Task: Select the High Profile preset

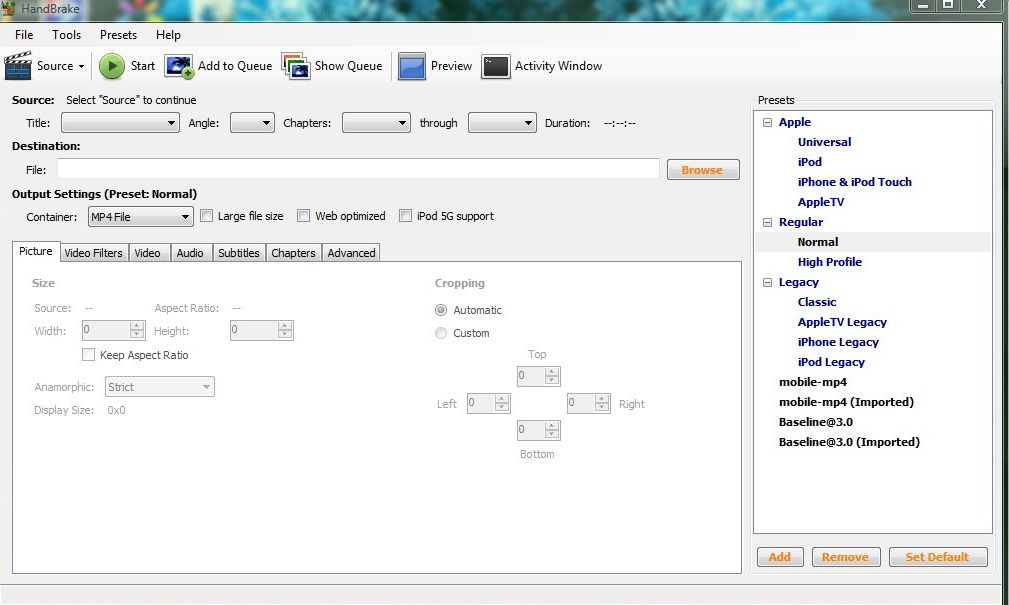Action: [829, 262]
